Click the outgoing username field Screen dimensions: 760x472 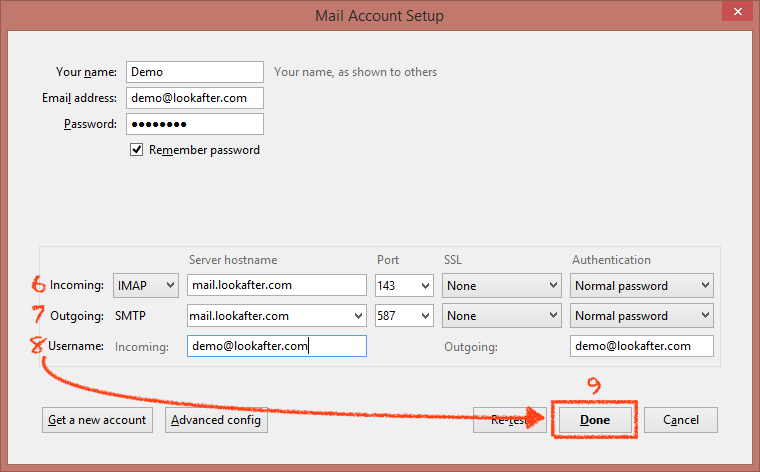pos(641,346)
